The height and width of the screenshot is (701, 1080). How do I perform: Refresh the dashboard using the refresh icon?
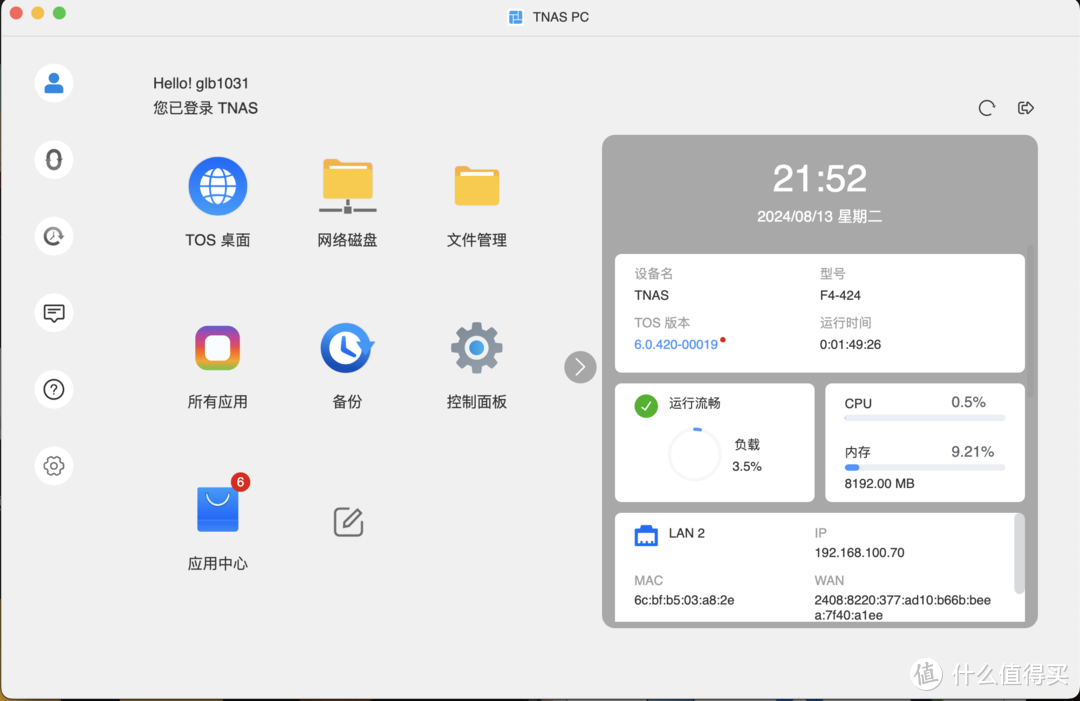pyautogui.click(x=987, y=107)
